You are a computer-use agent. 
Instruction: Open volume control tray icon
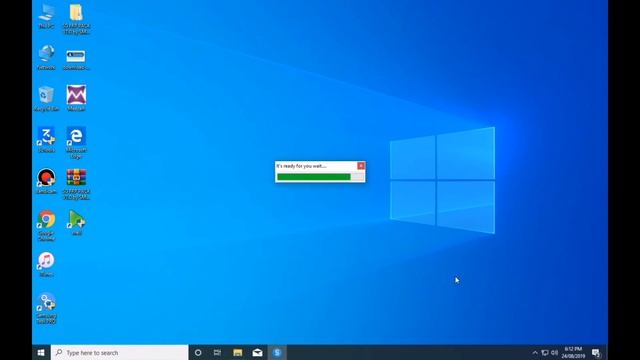pyautogui.click(x=554, y=353)
